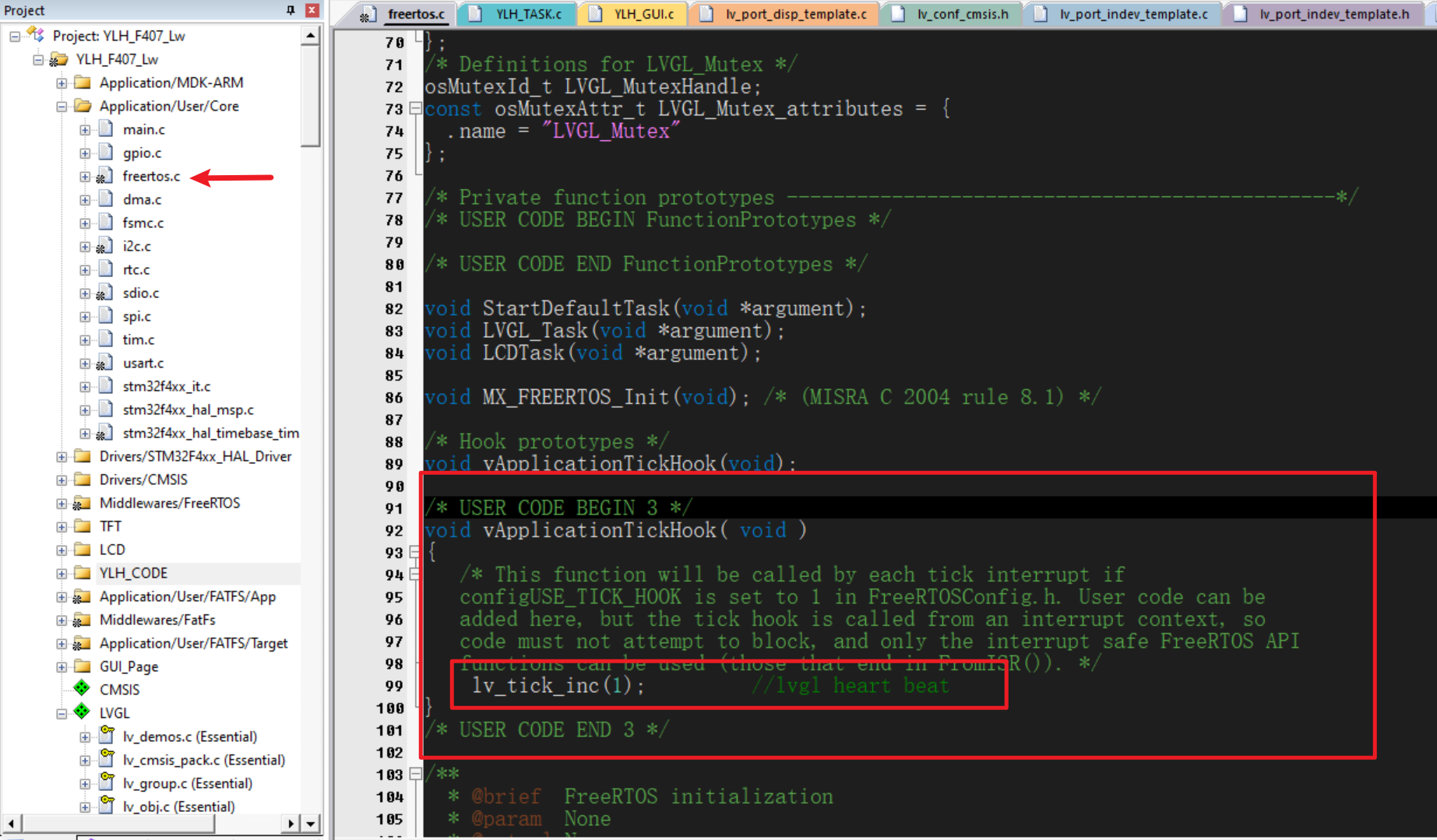Image resolution: width=1437 pixels, height=840 pixels.
Task: Click the YLH_F407_Lw target icon
Action: [58, 59]
